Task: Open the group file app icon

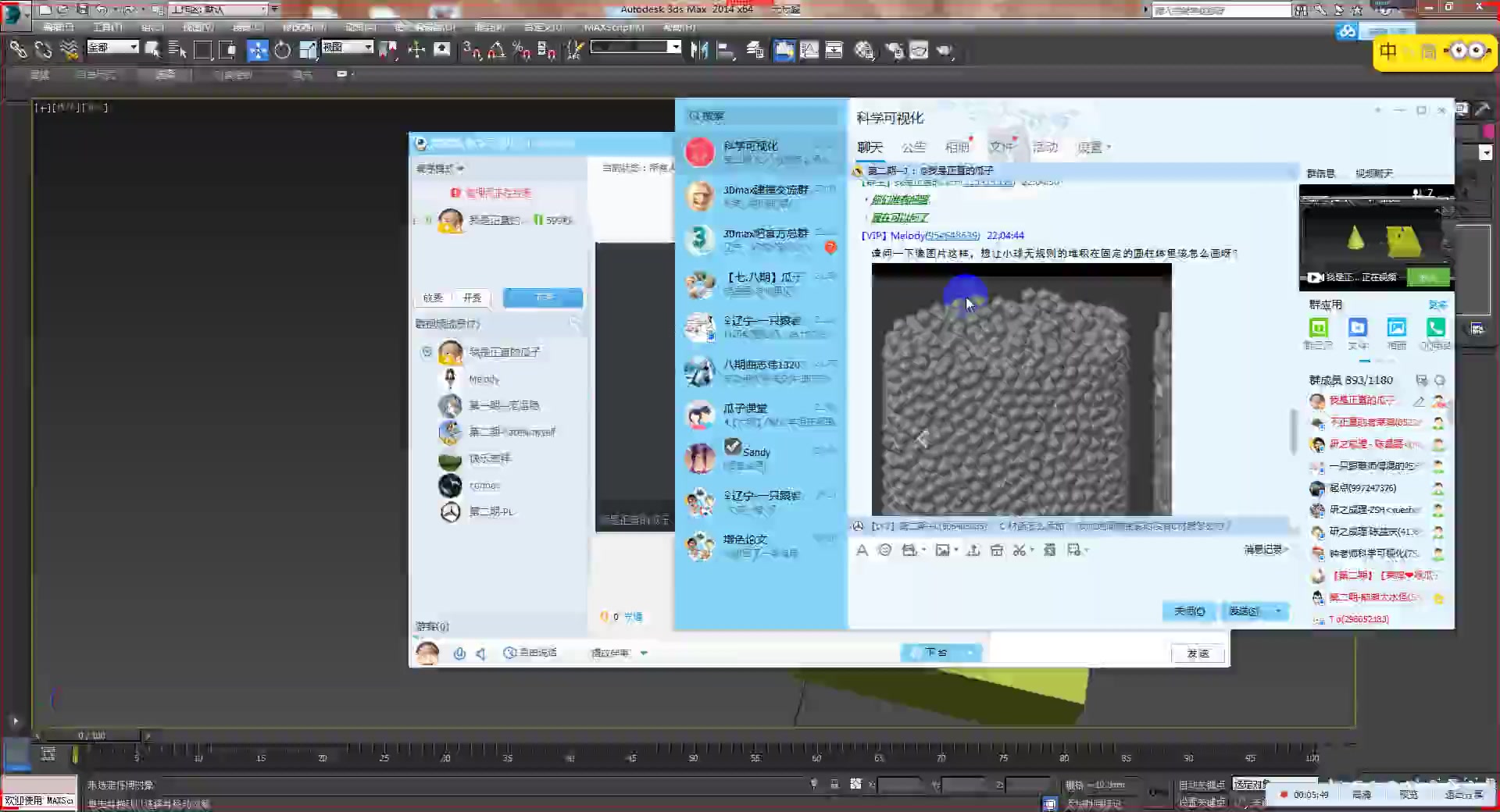Action: coord(1358,327)
